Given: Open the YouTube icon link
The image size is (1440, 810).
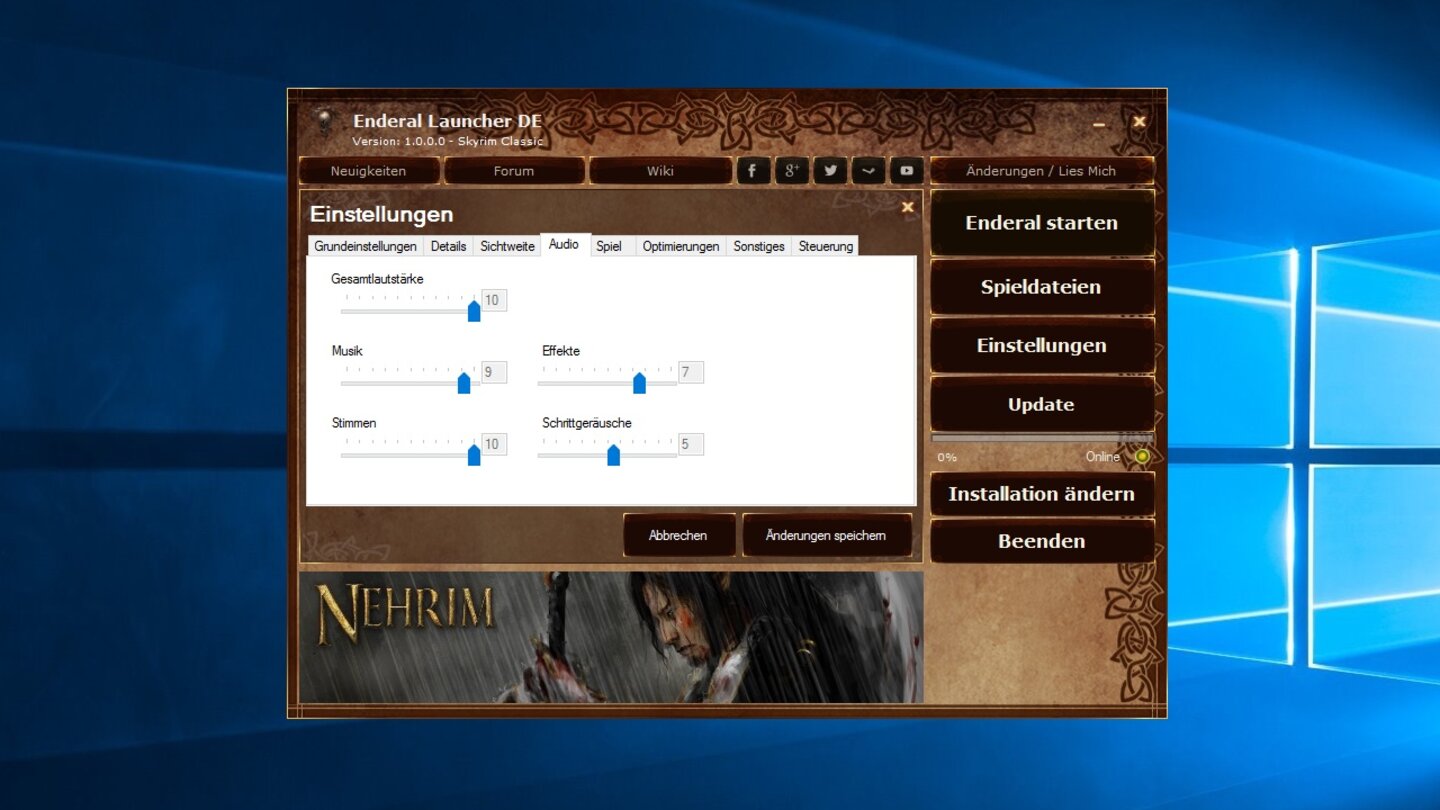Looking at the screenshot, I should tap(906, 171).
